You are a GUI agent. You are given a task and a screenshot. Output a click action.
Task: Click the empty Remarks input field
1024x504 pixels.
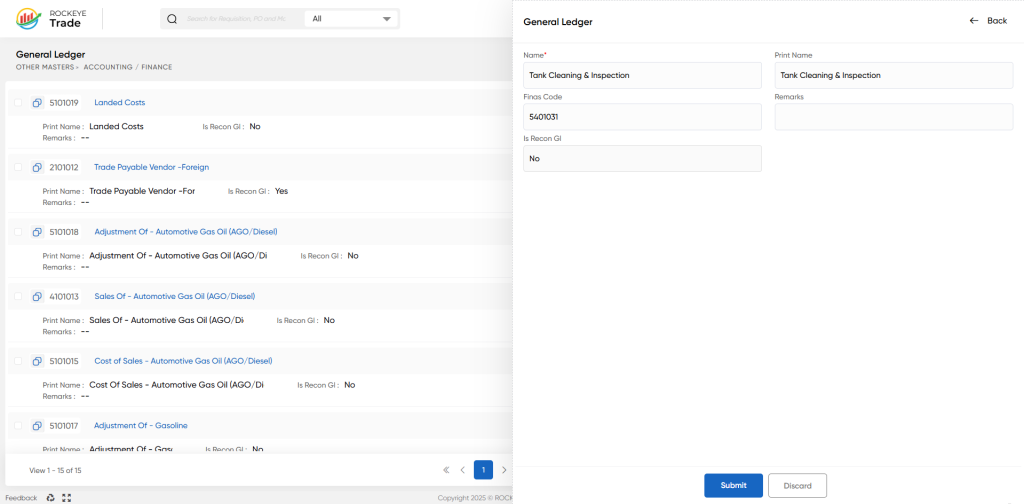893,117
